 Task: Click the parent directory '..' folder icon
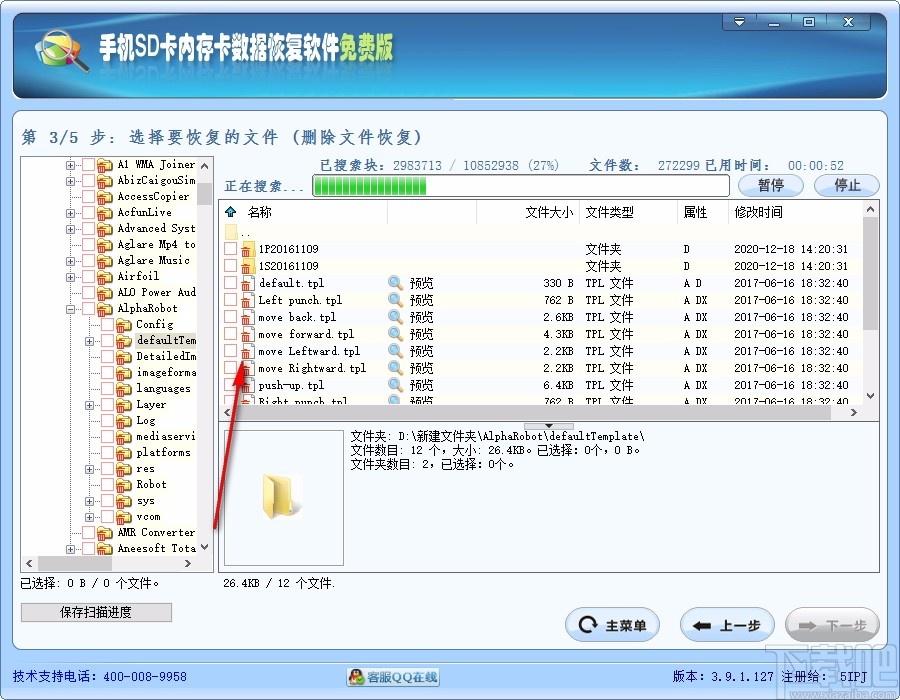pyautogui.click(x=231, y=232)
